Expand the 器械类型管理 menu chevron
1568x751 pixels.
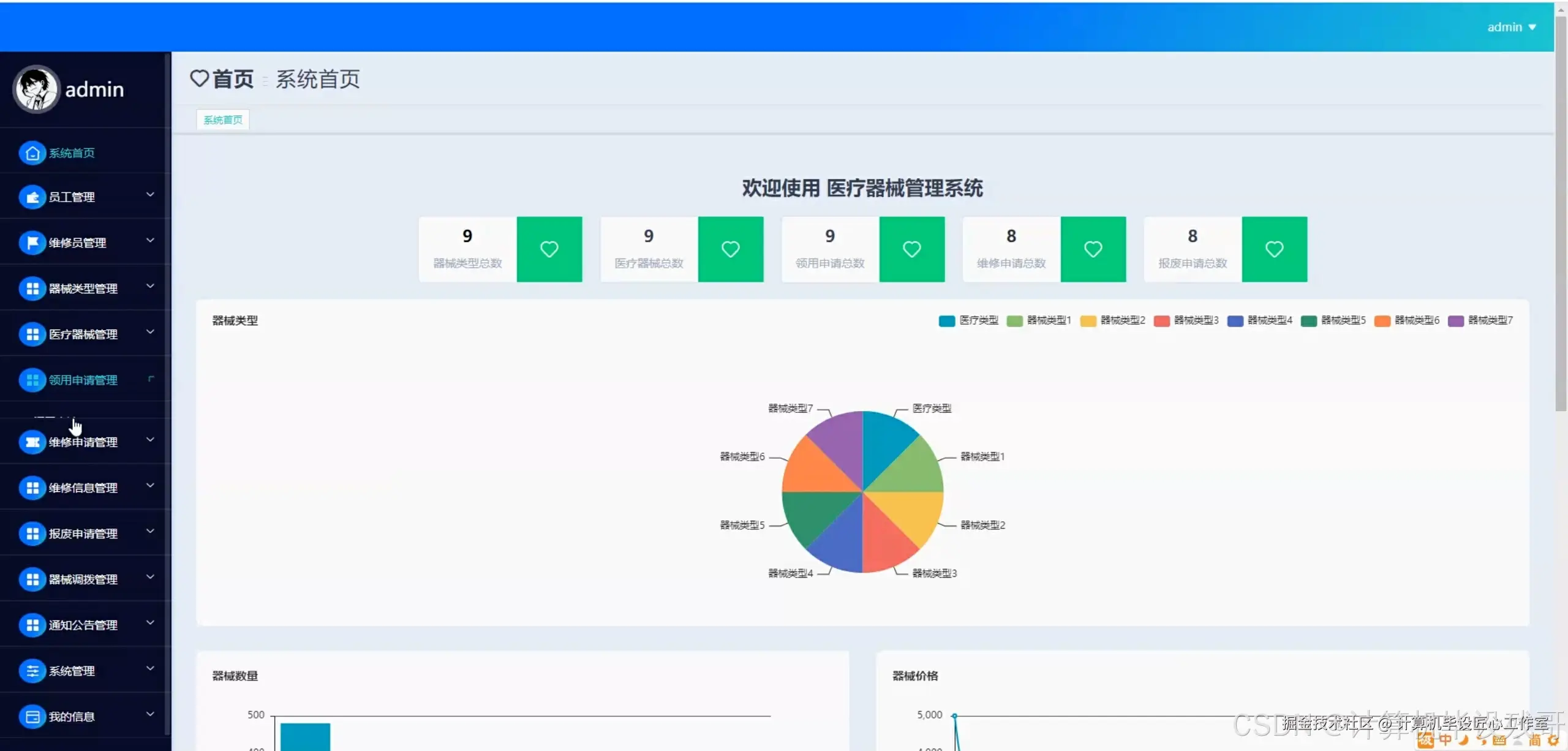point(150,286)
